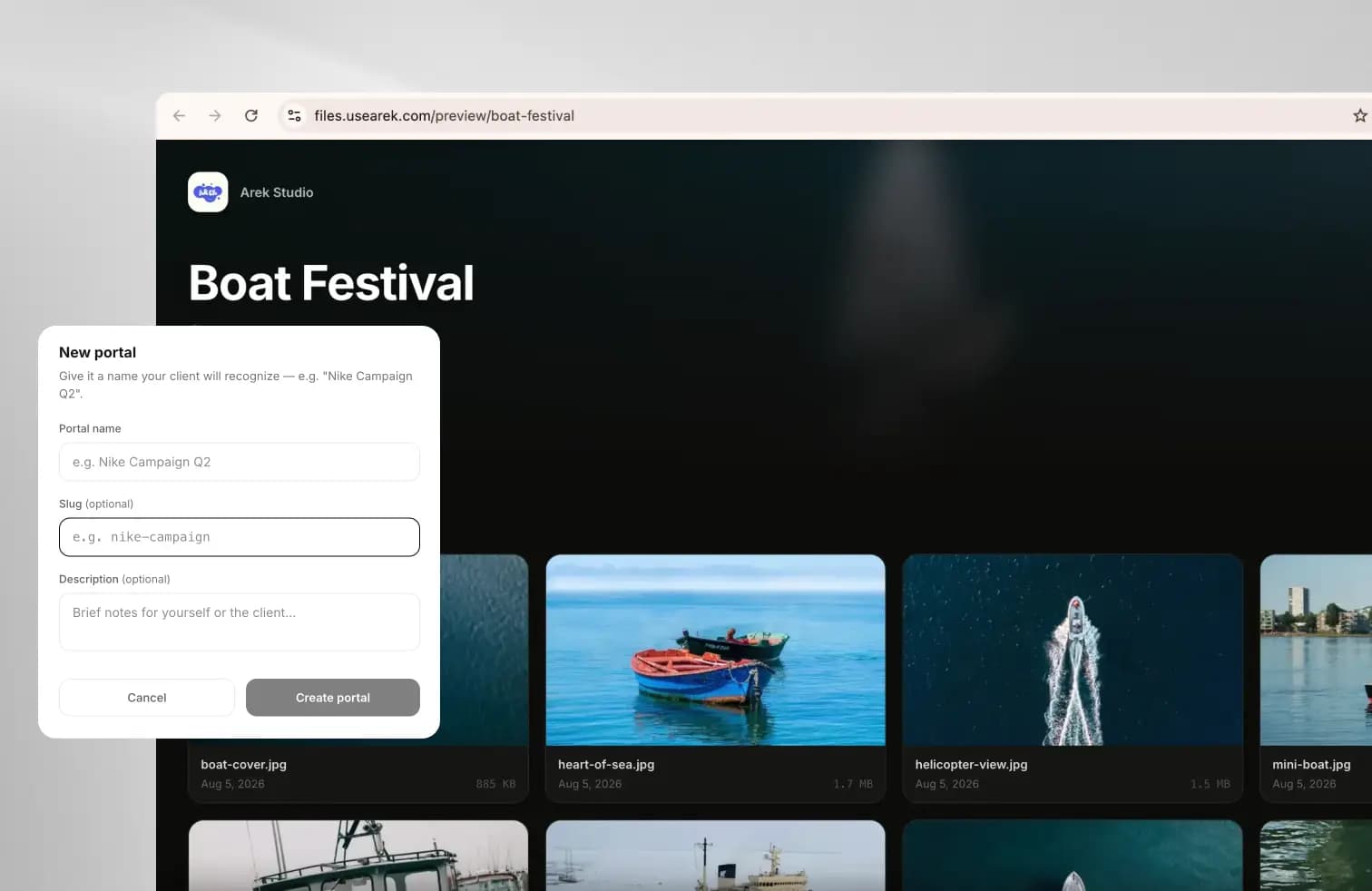Click the New portal dialog heading

(x=97, y=352)
